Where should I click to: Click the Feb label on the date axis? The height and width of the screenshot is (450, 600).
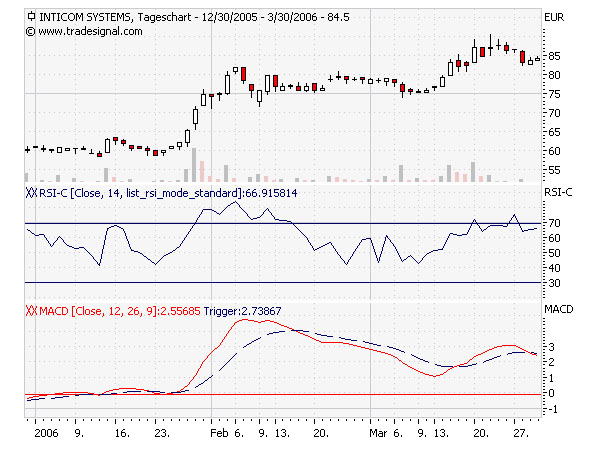click(x=219, y=433)
